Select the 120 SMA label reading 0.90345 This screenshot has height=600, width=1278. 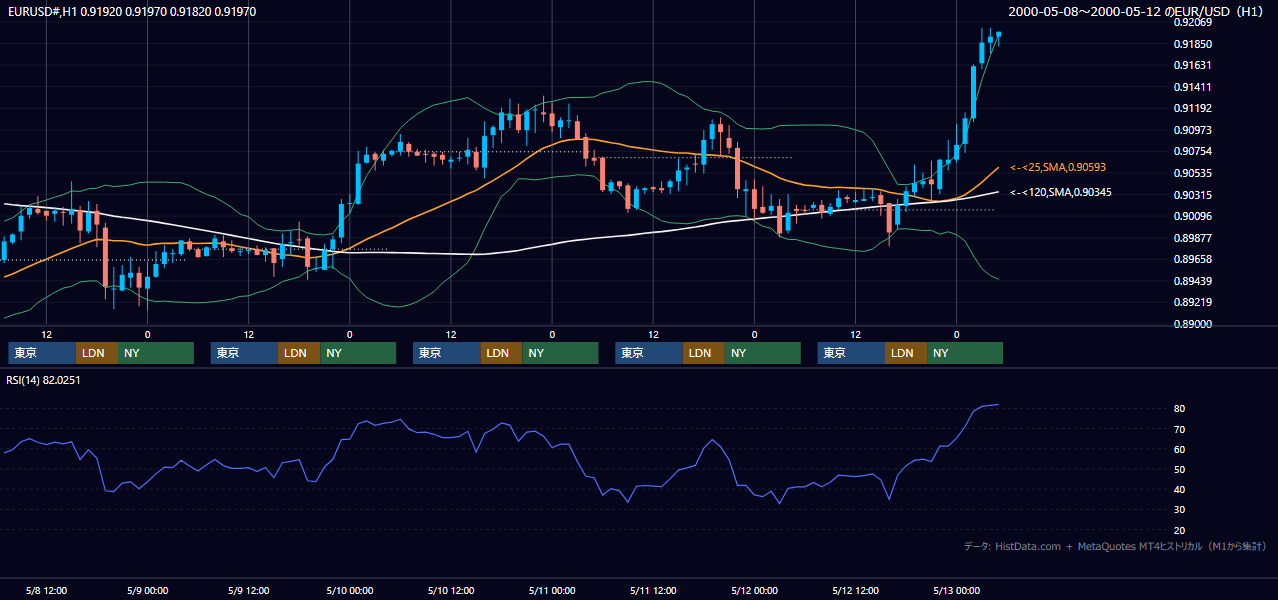coord(1060,192)
